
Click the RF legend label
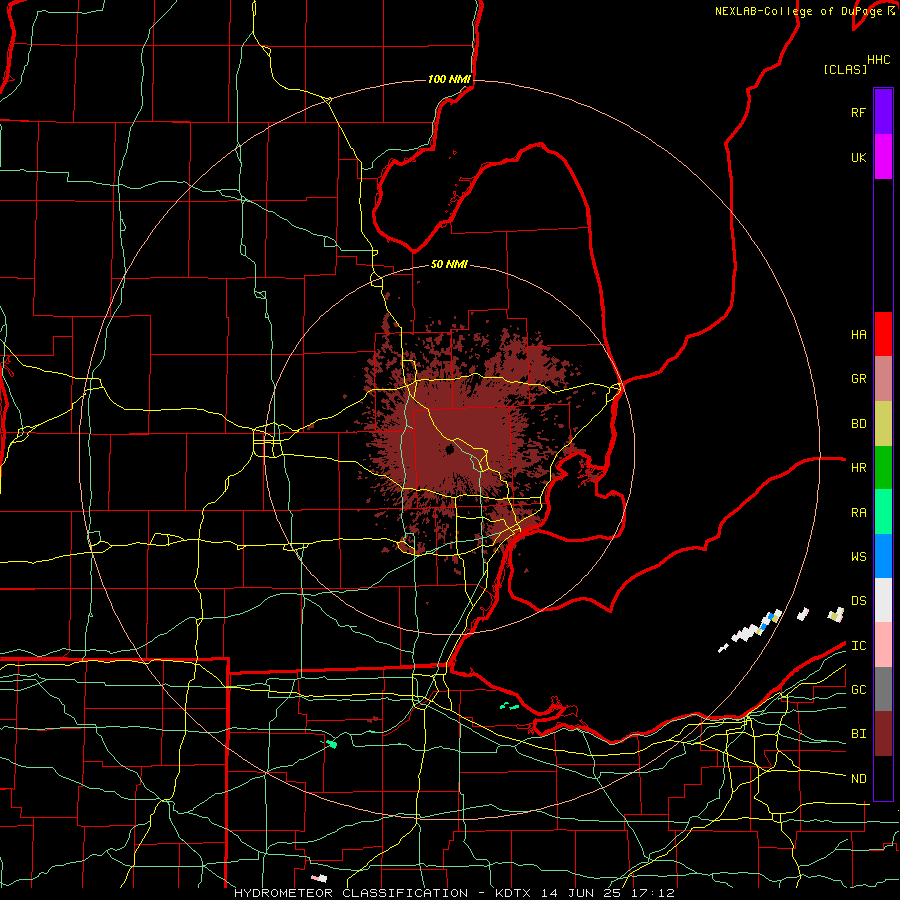858,112
